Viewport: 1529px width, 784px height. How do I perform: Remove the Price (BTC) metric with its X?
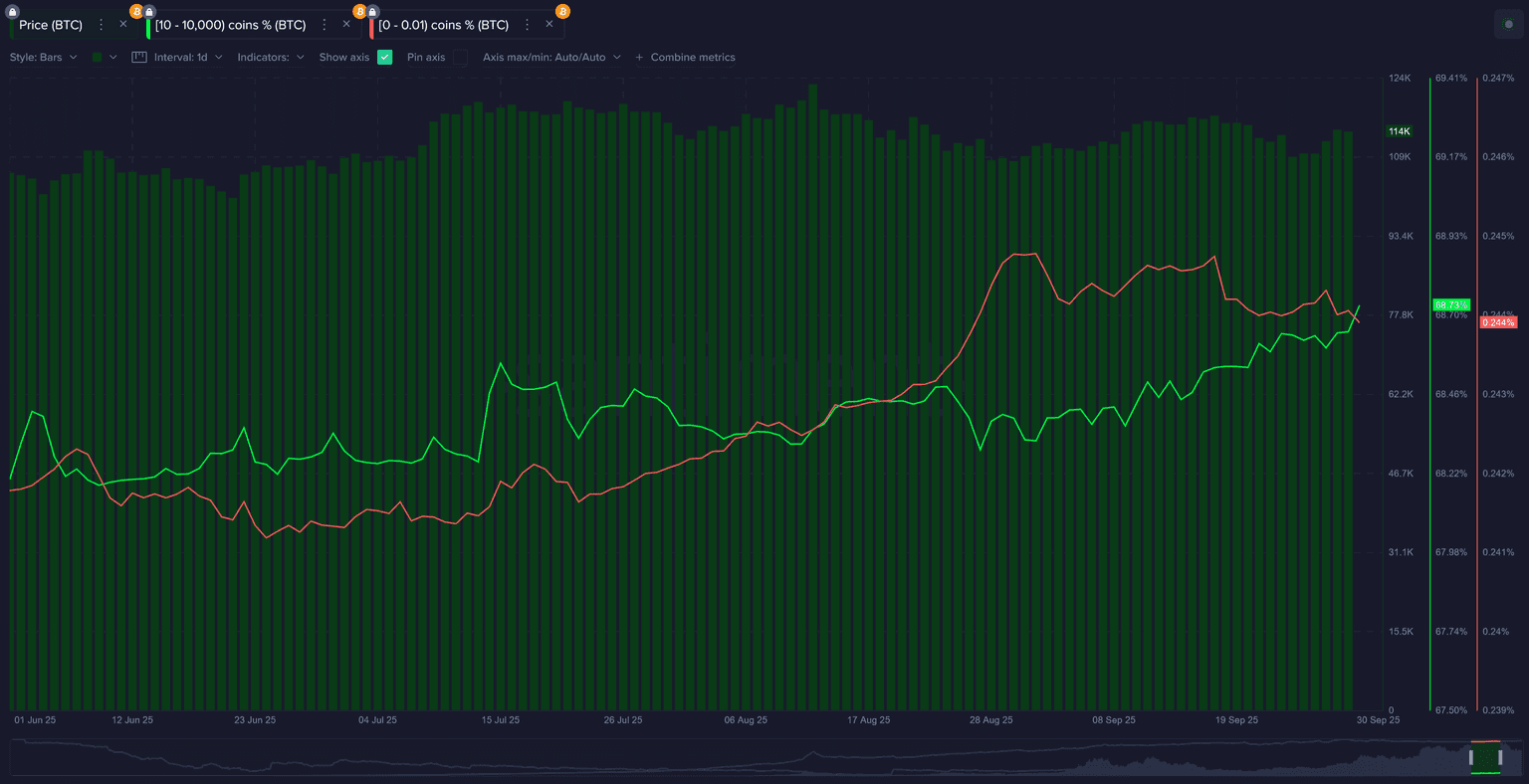click(x=123, y=25)
